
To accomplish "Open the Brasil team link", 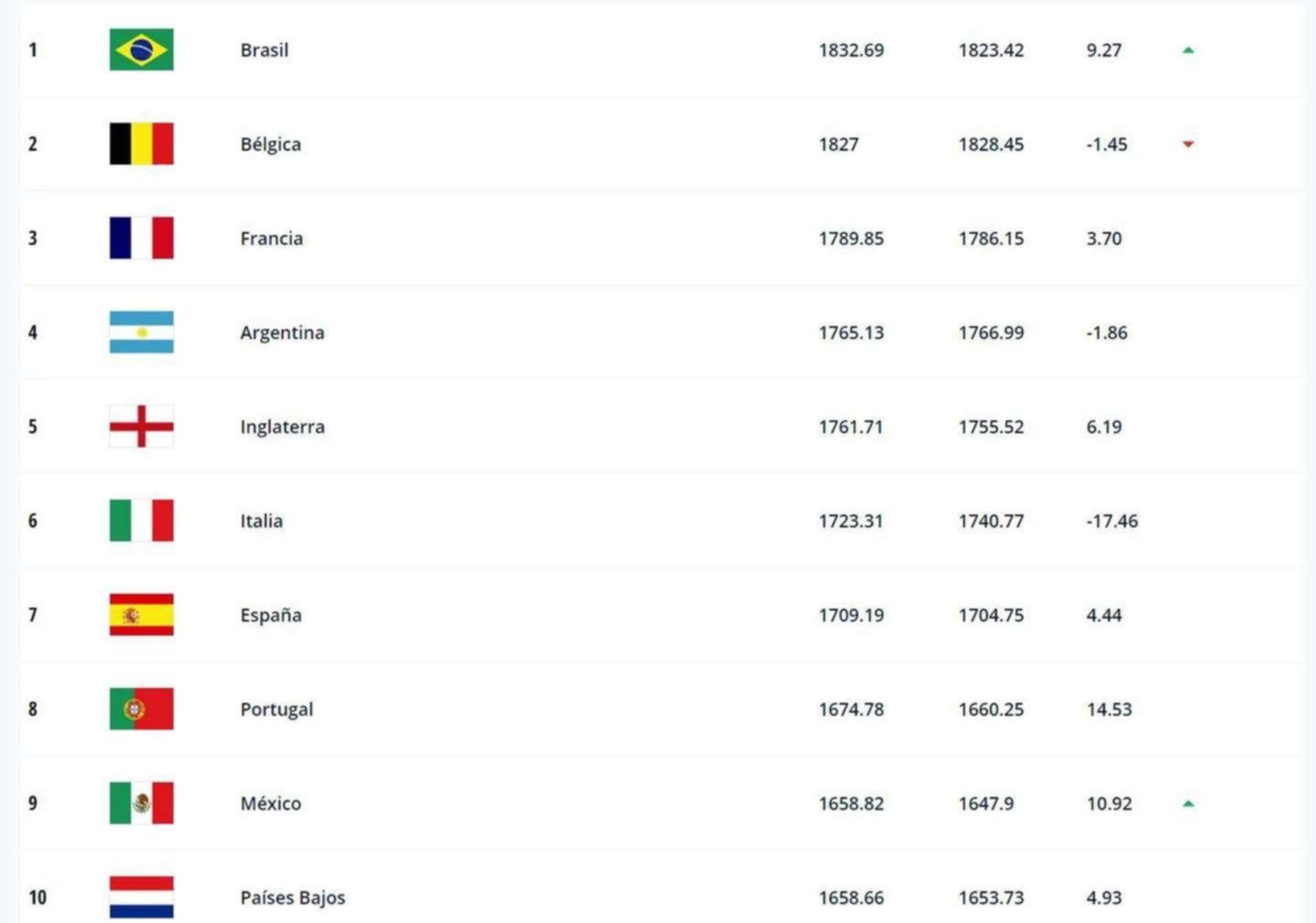I will coord(264,50).
